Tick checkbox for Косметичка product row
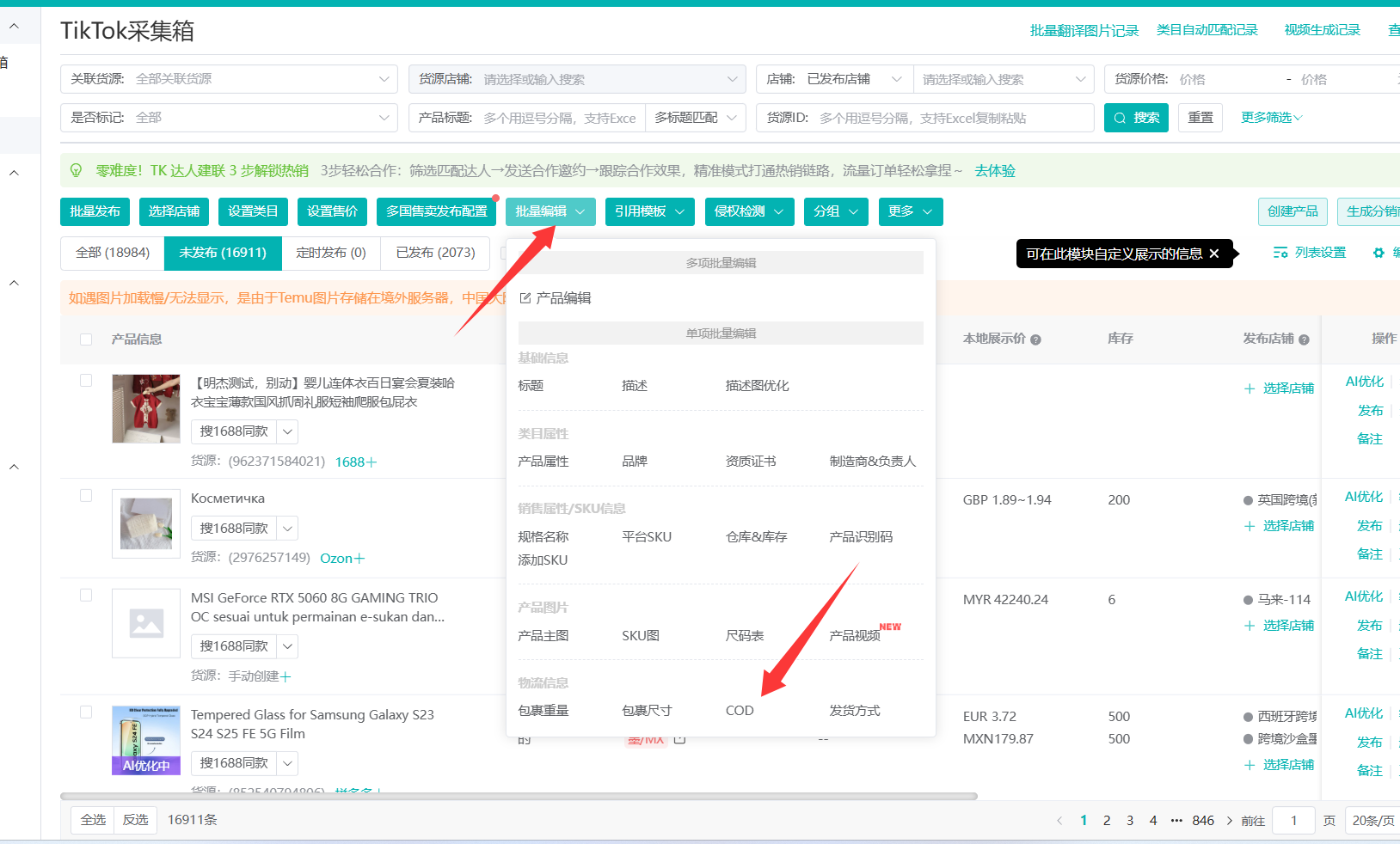 (86, 496)
